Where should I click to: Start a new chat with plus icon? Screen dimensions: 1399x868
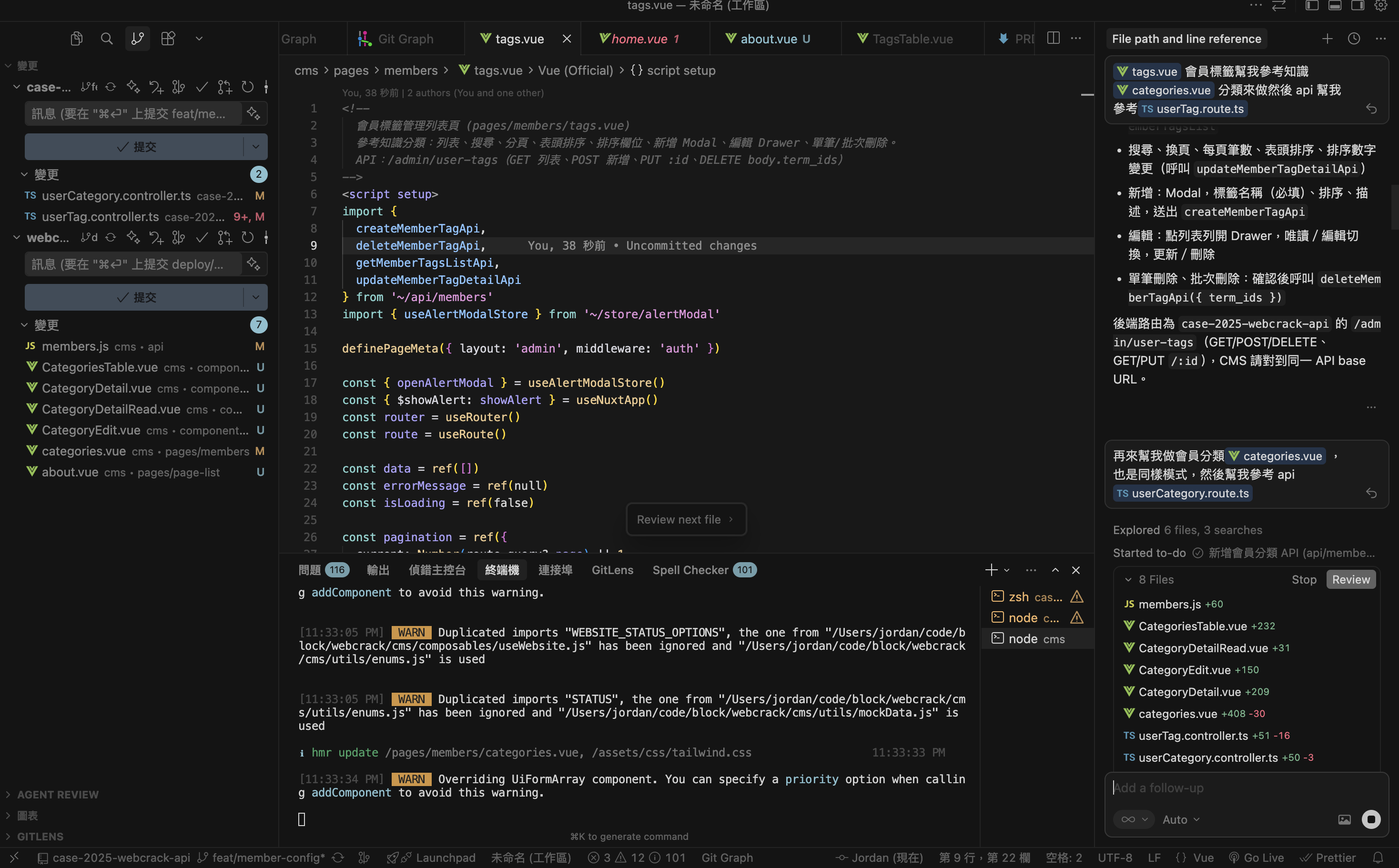click(1327, 39)
